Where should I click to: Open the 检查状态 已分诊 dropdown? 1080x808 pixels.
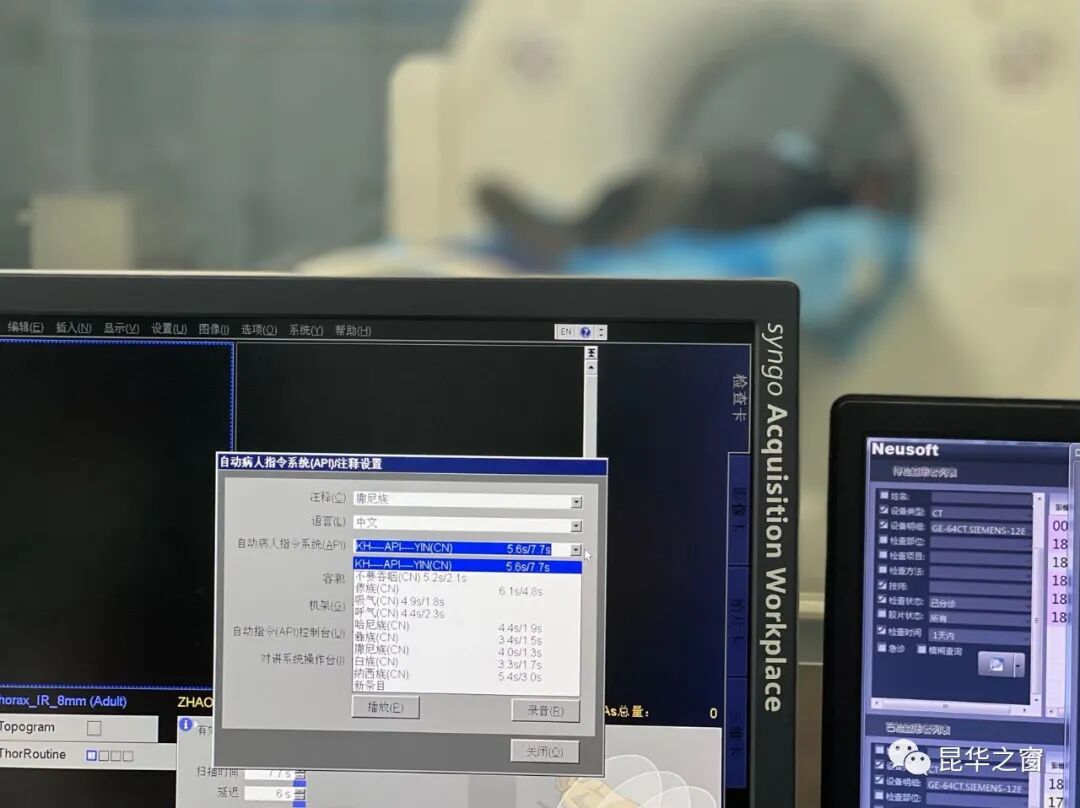[x=979, y=603]
